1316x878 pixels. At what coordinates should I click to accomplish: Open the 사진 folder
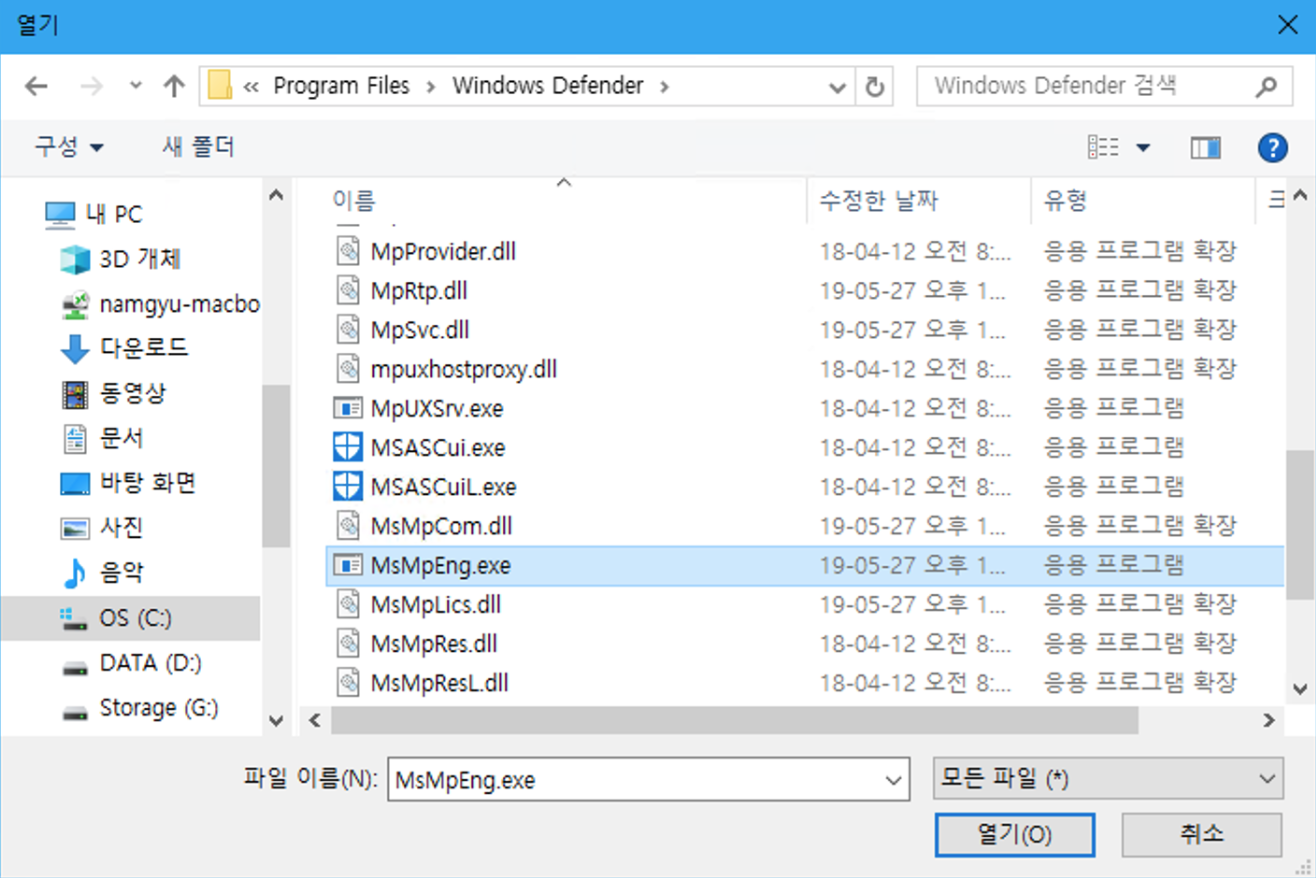(x=102, y=527)
